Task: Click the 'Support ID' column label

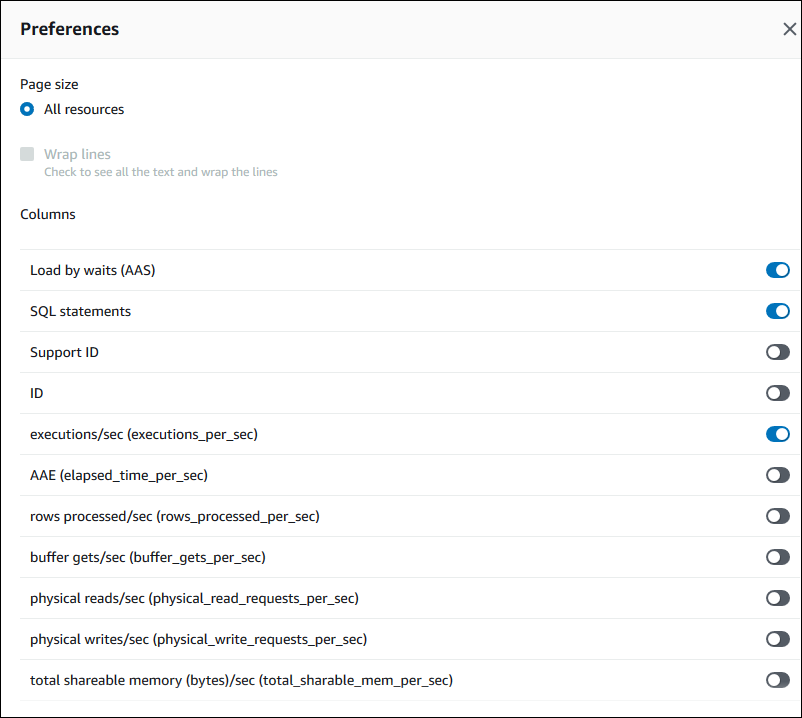Action: coord(64,352)
